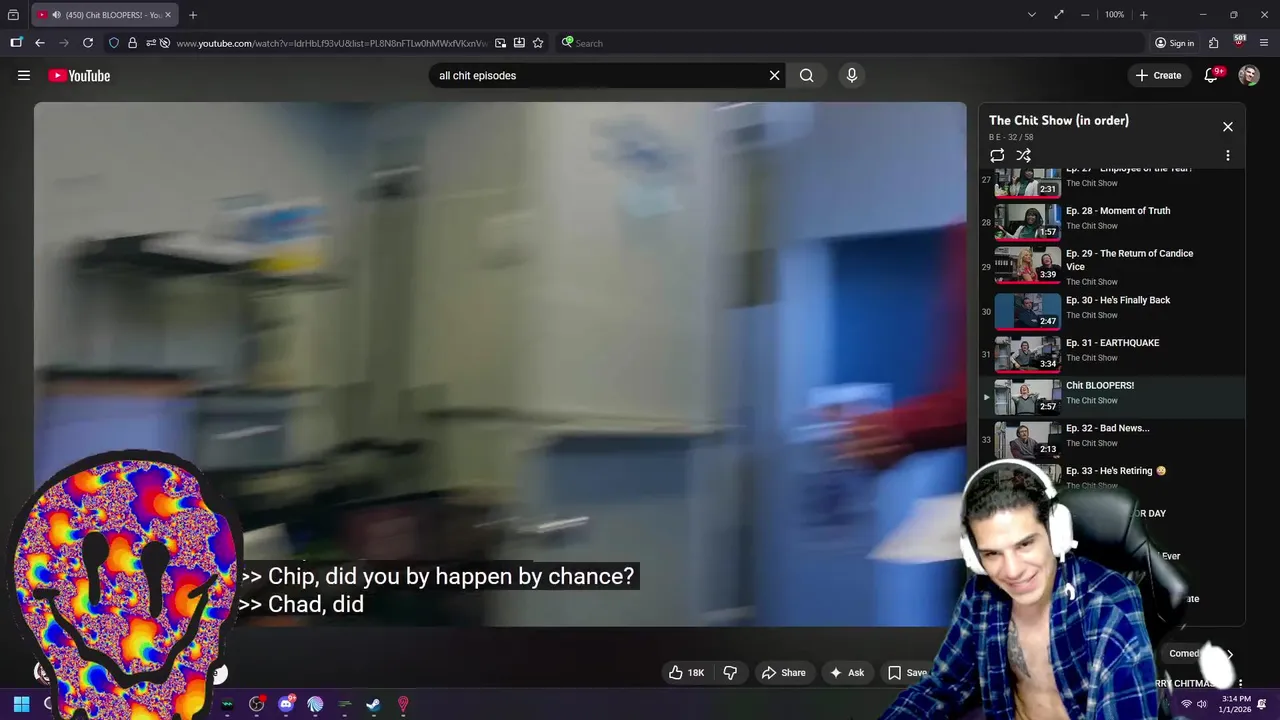Screen dimensions: 1280x720
Task: Open Ep. 33 - He's Retiring
Action: coord(1116,471)
